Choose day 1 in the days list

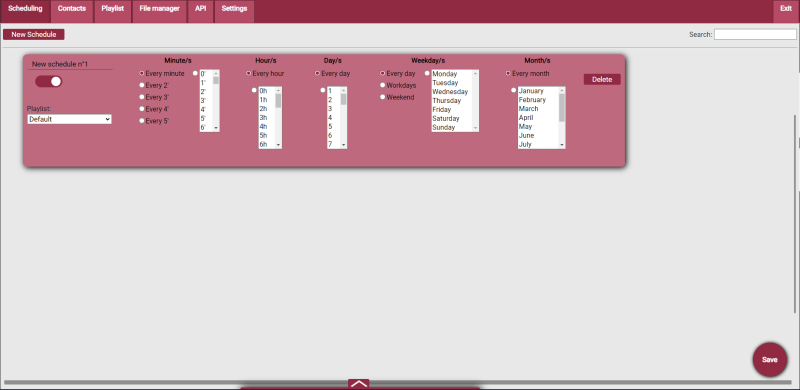[334, 91]
